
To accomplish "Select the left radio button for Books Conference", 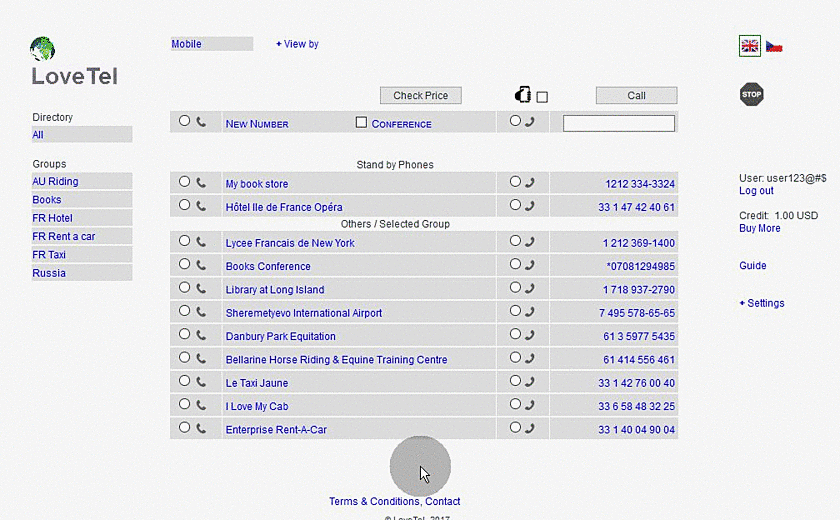I will [x=184, y=265].
